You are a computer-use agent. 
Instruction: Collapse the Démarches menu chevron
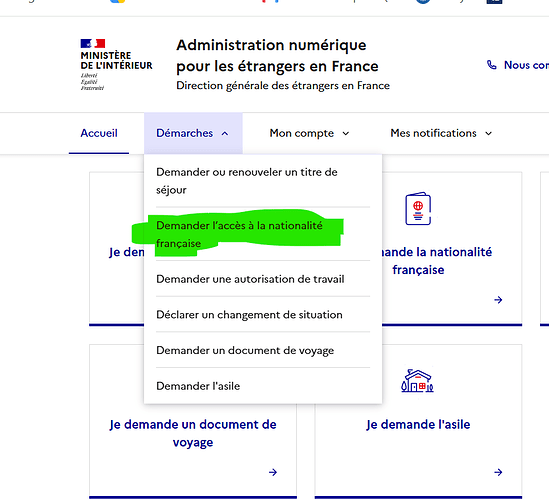(x=225, y=133)
